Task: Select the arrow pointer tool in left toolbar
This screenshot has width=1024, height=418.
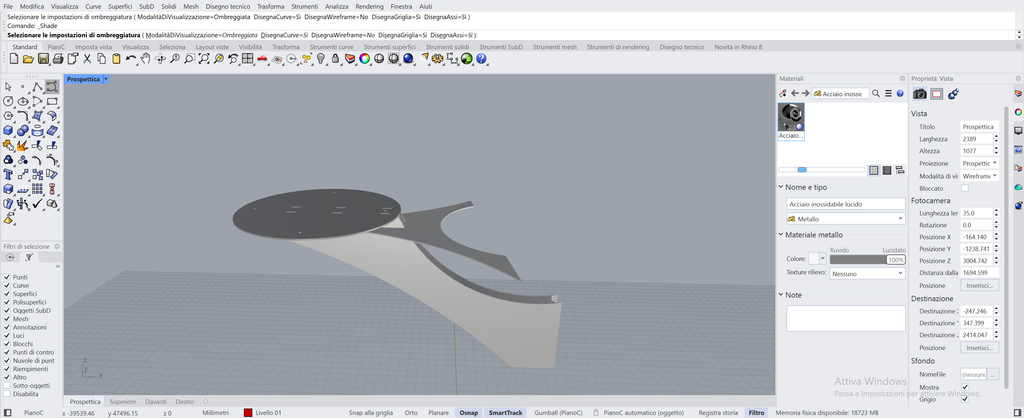Action: (8, 87)
